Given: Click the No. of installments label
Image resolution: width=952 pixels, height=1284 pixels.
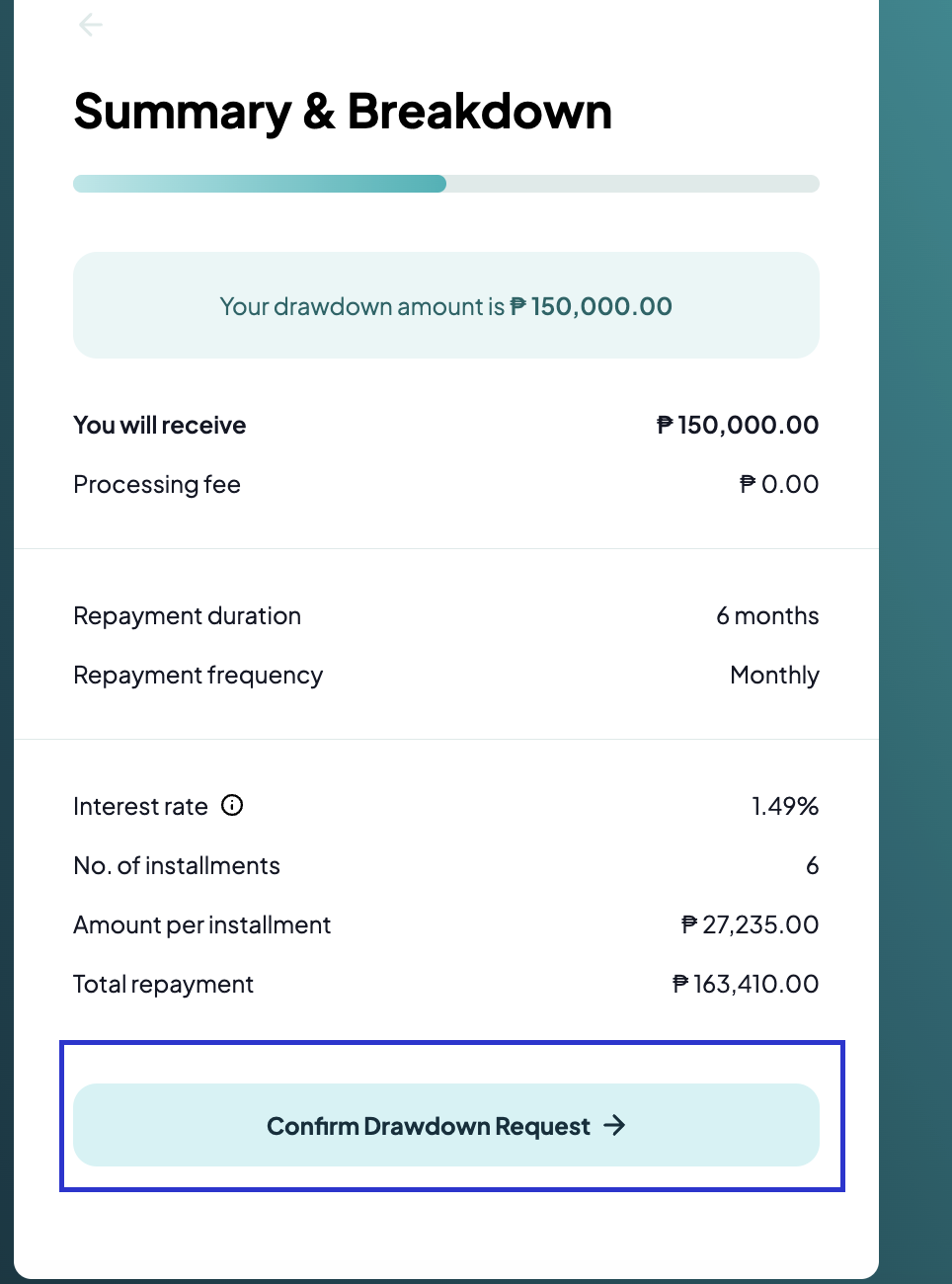Looking at the screenshot, I should pos(177,866).
